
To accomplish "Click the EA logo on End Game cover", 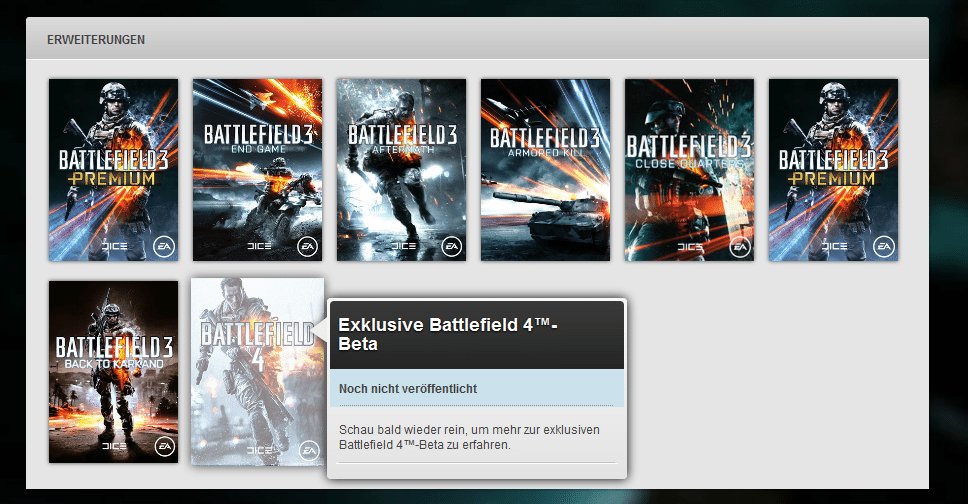I will point(307,245).
